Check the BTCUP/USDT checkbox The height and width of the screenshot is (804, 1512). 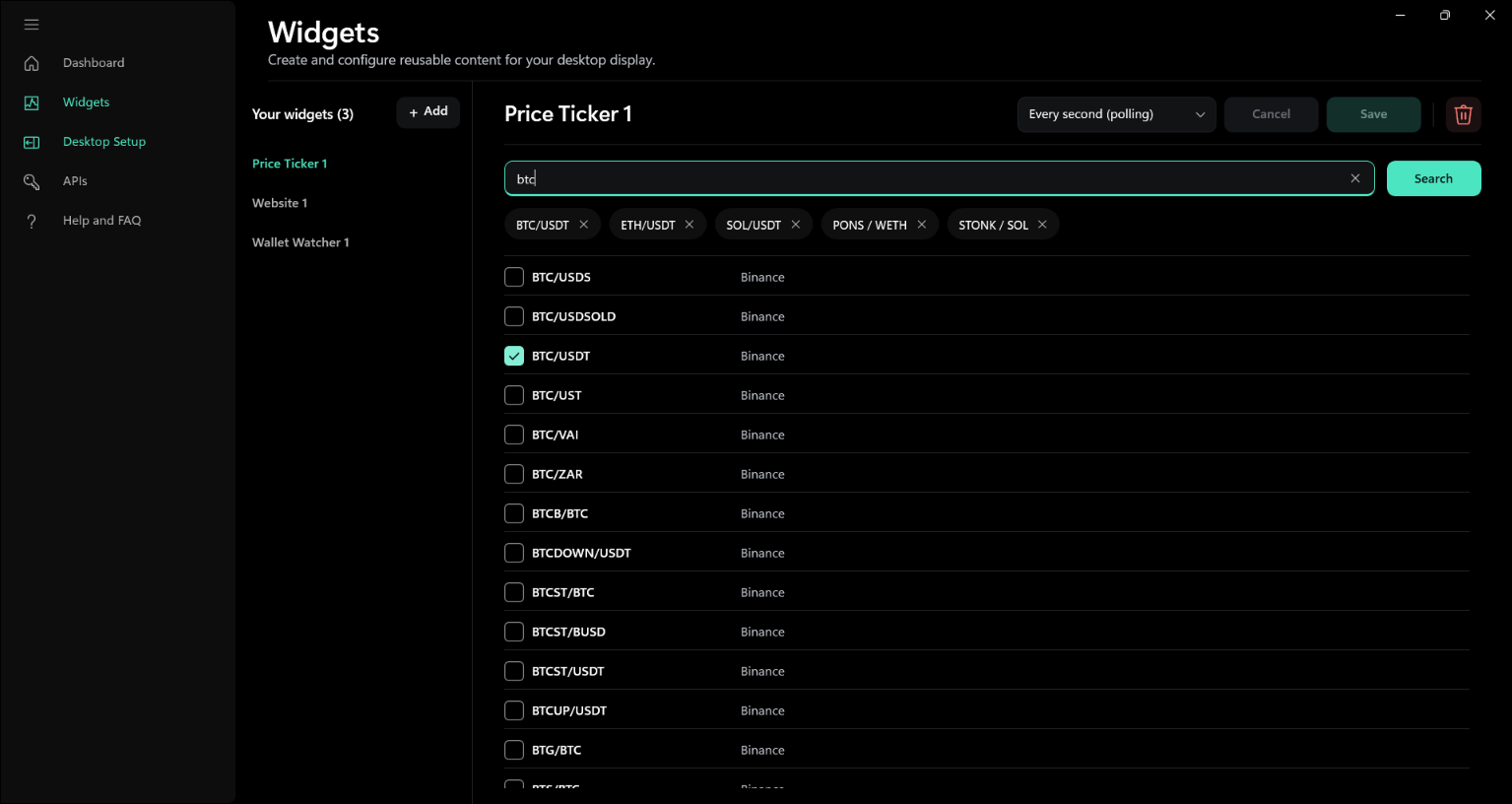click(x=514, y=710)
